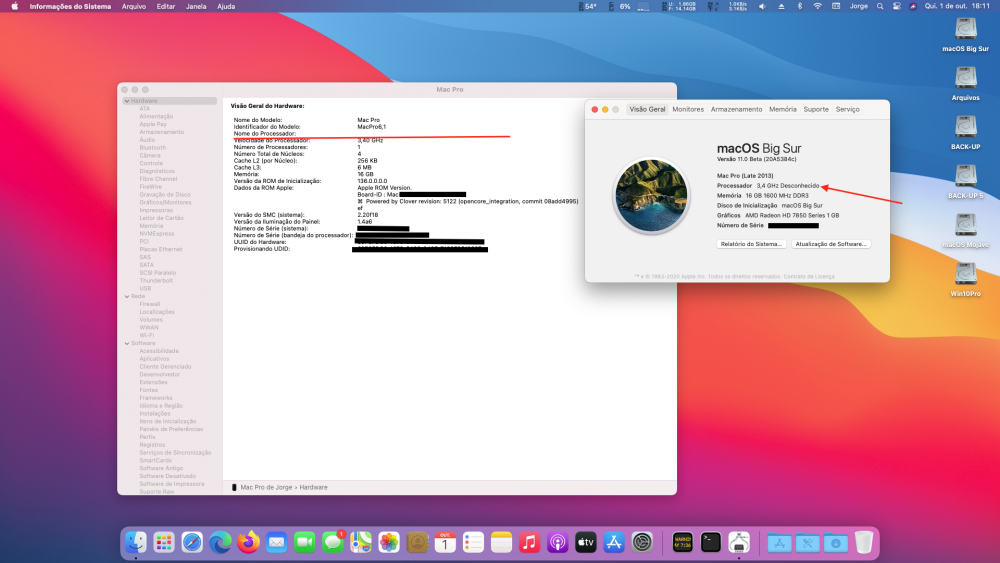
Task: Select Armazenamento in Hardware sidebar list
Action: coord(161,132)
